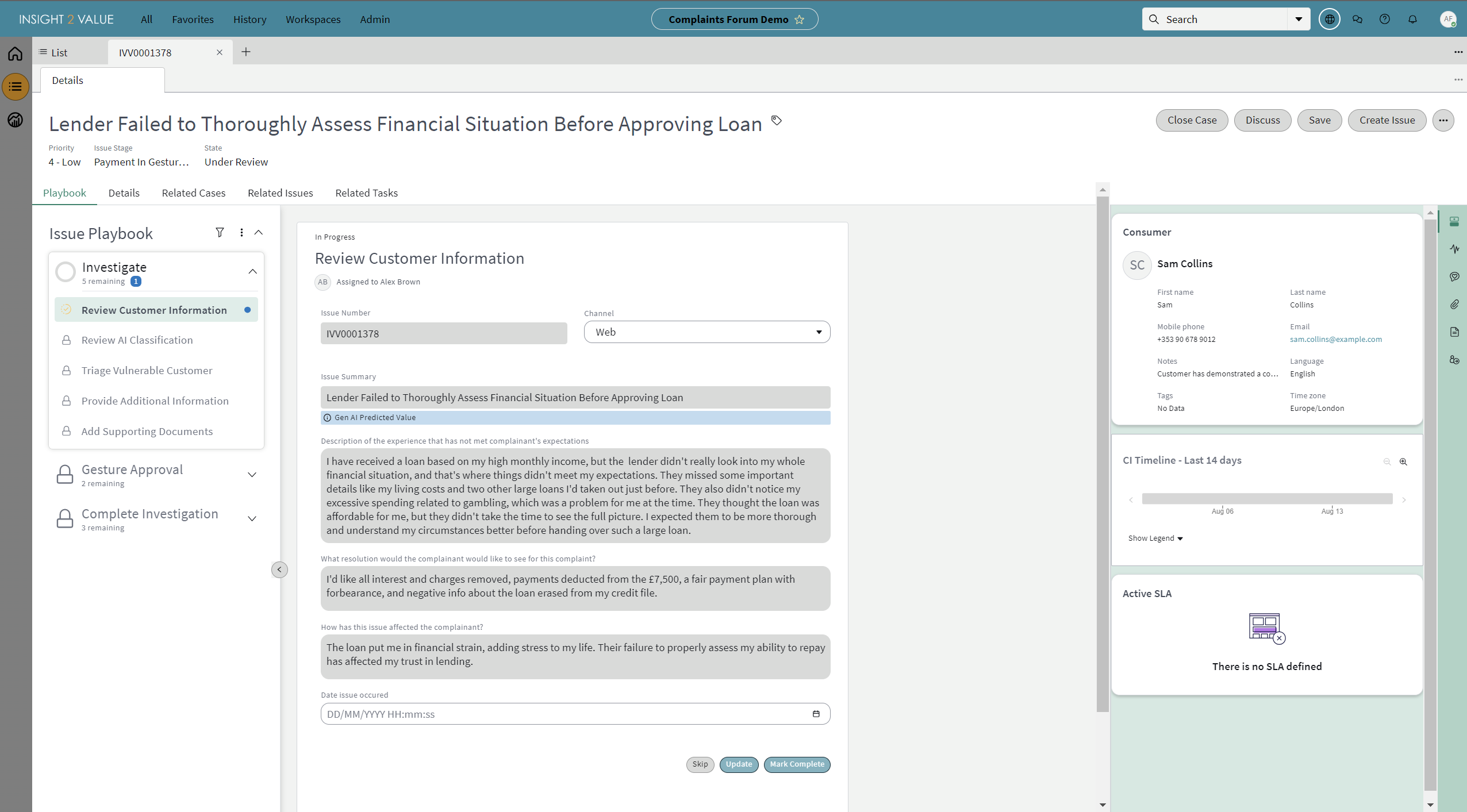Open the filter icon in Issue Playbook
This screenshot has height=812, width=1467.
pos(220,233)
